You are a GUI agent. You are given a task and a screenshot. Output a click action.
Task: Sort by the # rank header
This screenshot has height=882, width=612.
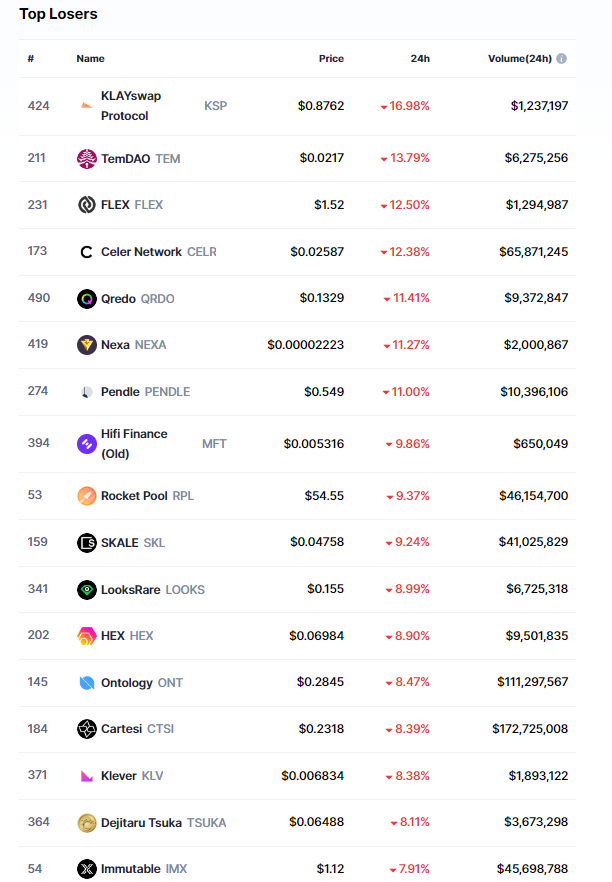click(x=31, y=59)
